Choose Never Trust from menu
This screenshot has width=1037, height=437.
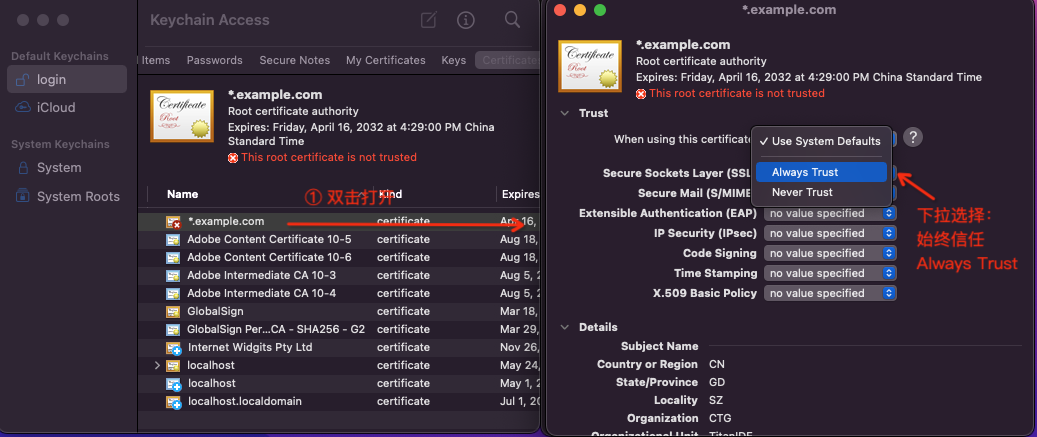[x=802, y=192]
